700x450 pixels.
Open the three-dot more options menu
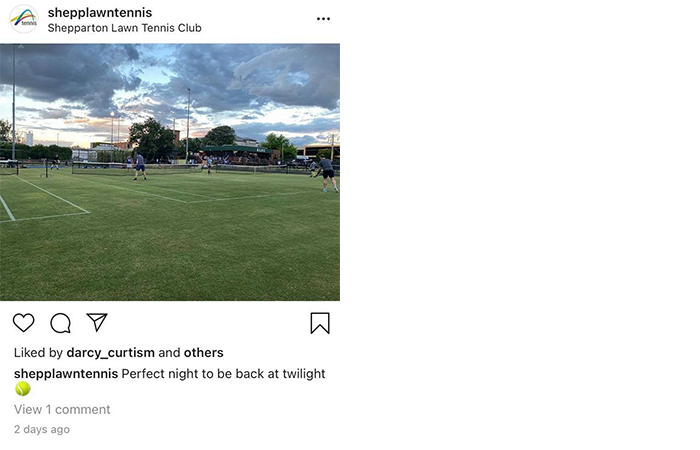[x=323, y=19]
